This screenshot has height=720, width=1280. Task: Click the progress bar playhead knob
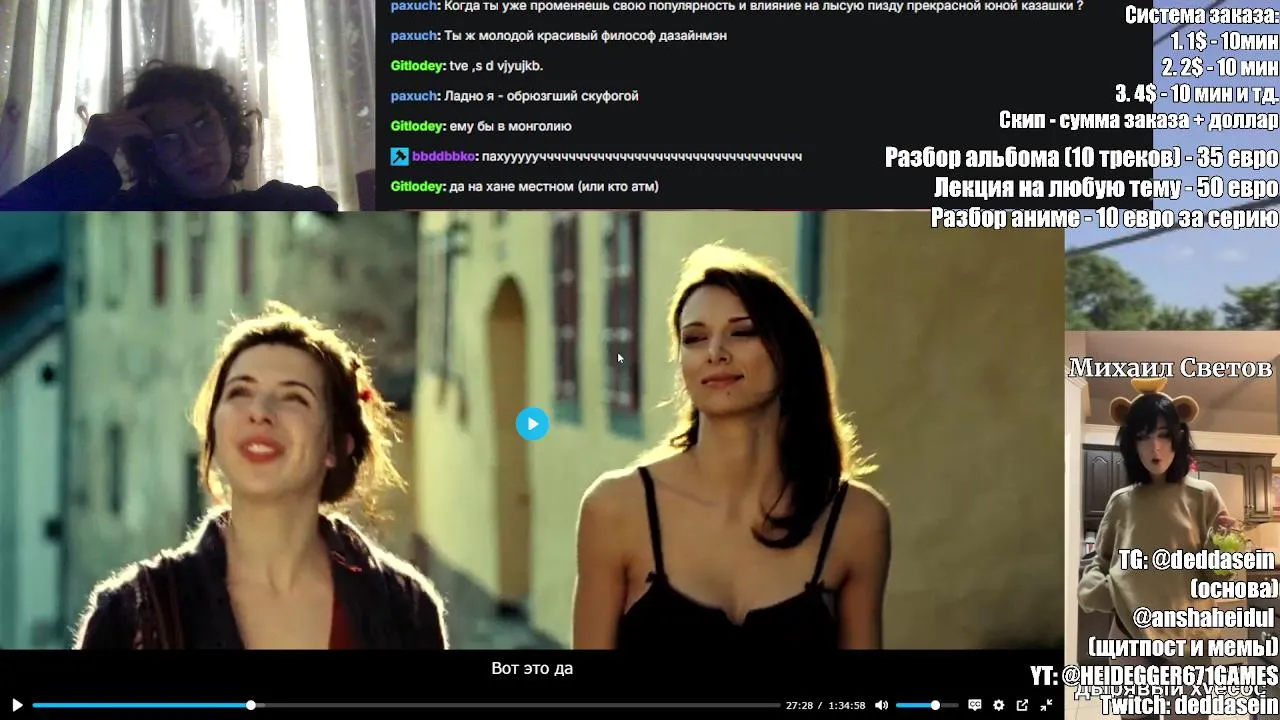pyautogui.click(x=251, y=705)
